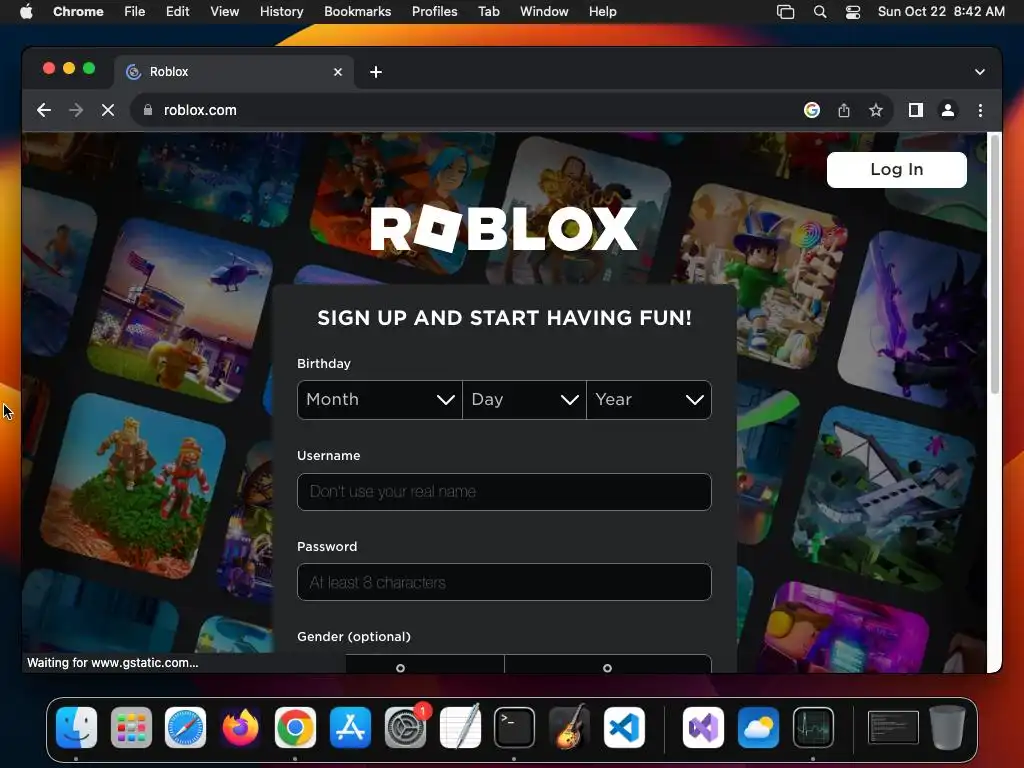The image size is (1024, 768).
Task: Bookmark this page with the star icon
Action: 876,110
